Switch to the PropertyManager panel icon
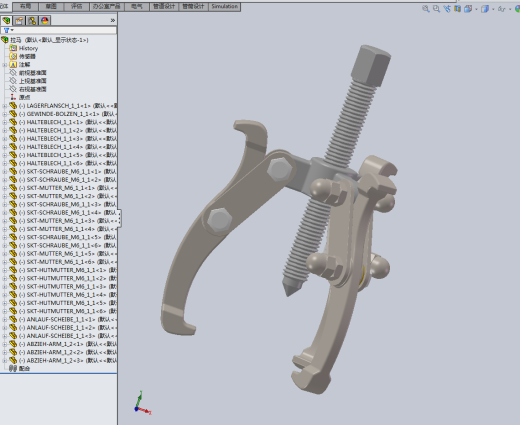 [x=19, y=21]
